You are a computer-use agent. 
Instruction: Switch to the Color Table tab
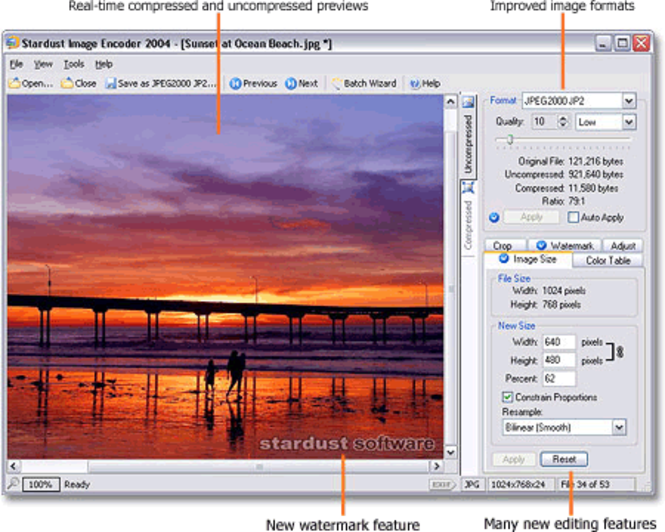608,260
